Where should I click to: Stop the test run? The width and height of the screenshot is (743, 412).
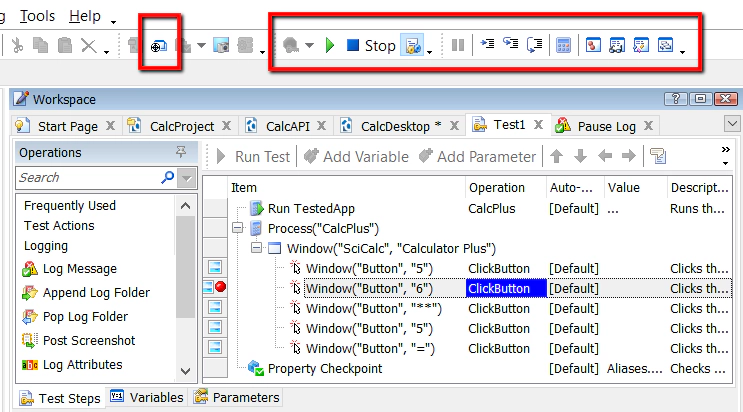point(371,46)
